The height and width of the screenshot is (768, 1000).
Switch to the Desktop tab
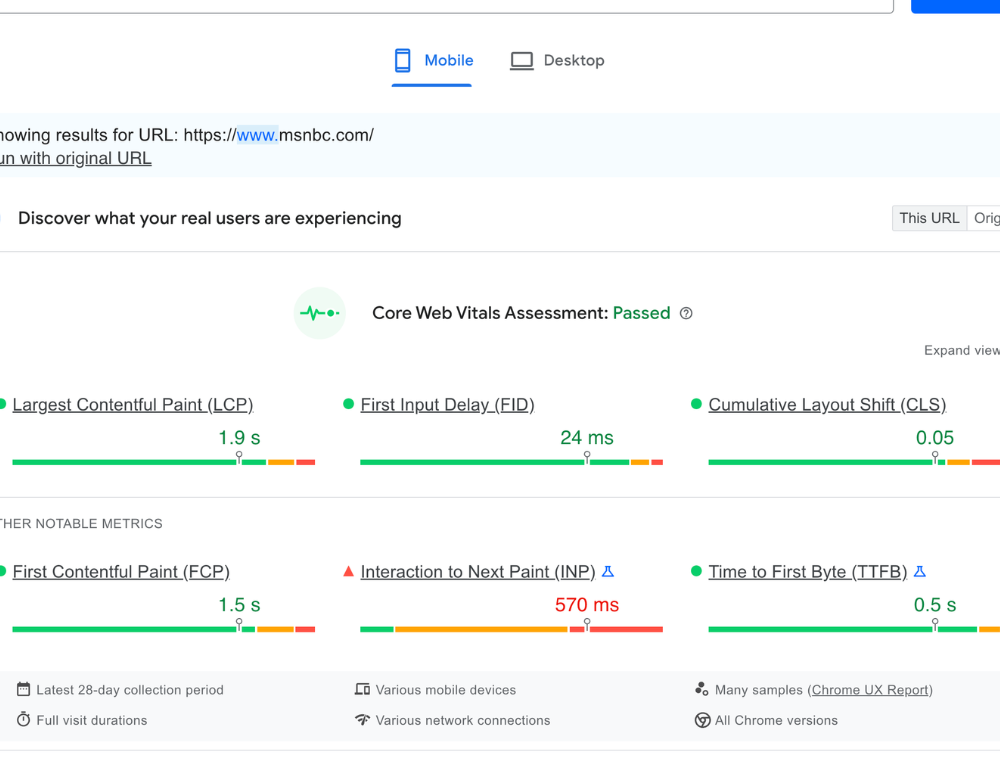tap(558, 61)
